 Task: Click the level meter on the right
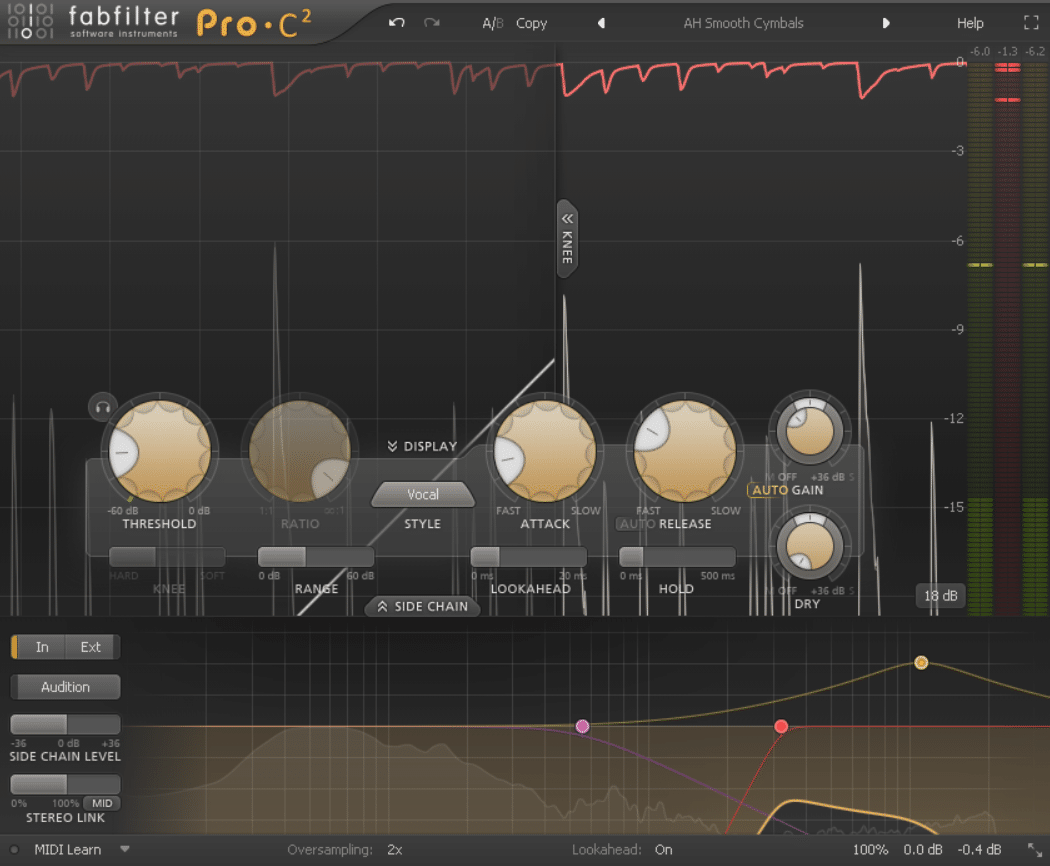tap(1007, 338)
